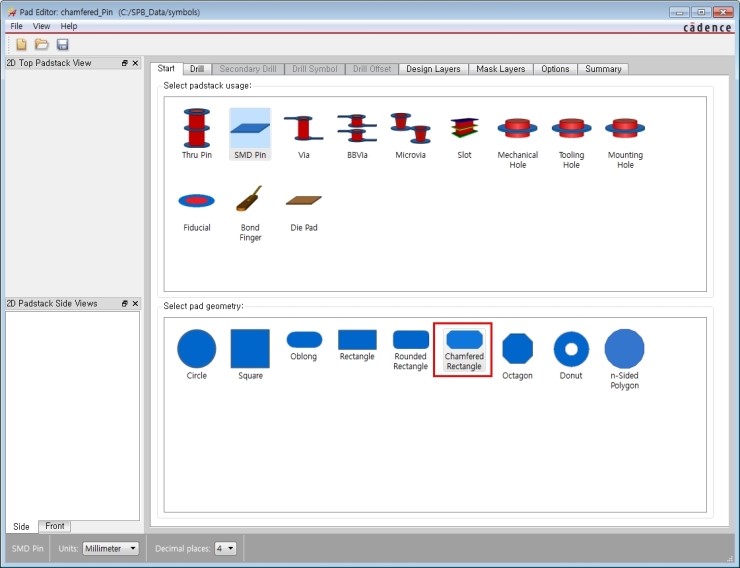Choose Chamfered Rectangle pad geometry
Image resolution: width=740 pixels, height=568 pixels.
click(464, 350)
